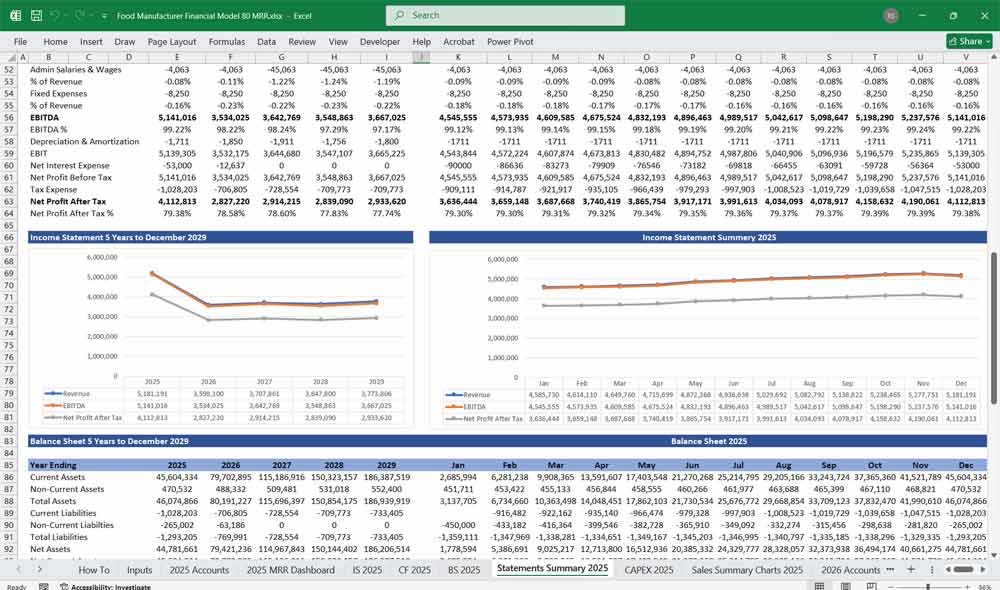Click the Save icon in title bar
Viewport: 1000px width, 590px height.
[x=36, y=16]
